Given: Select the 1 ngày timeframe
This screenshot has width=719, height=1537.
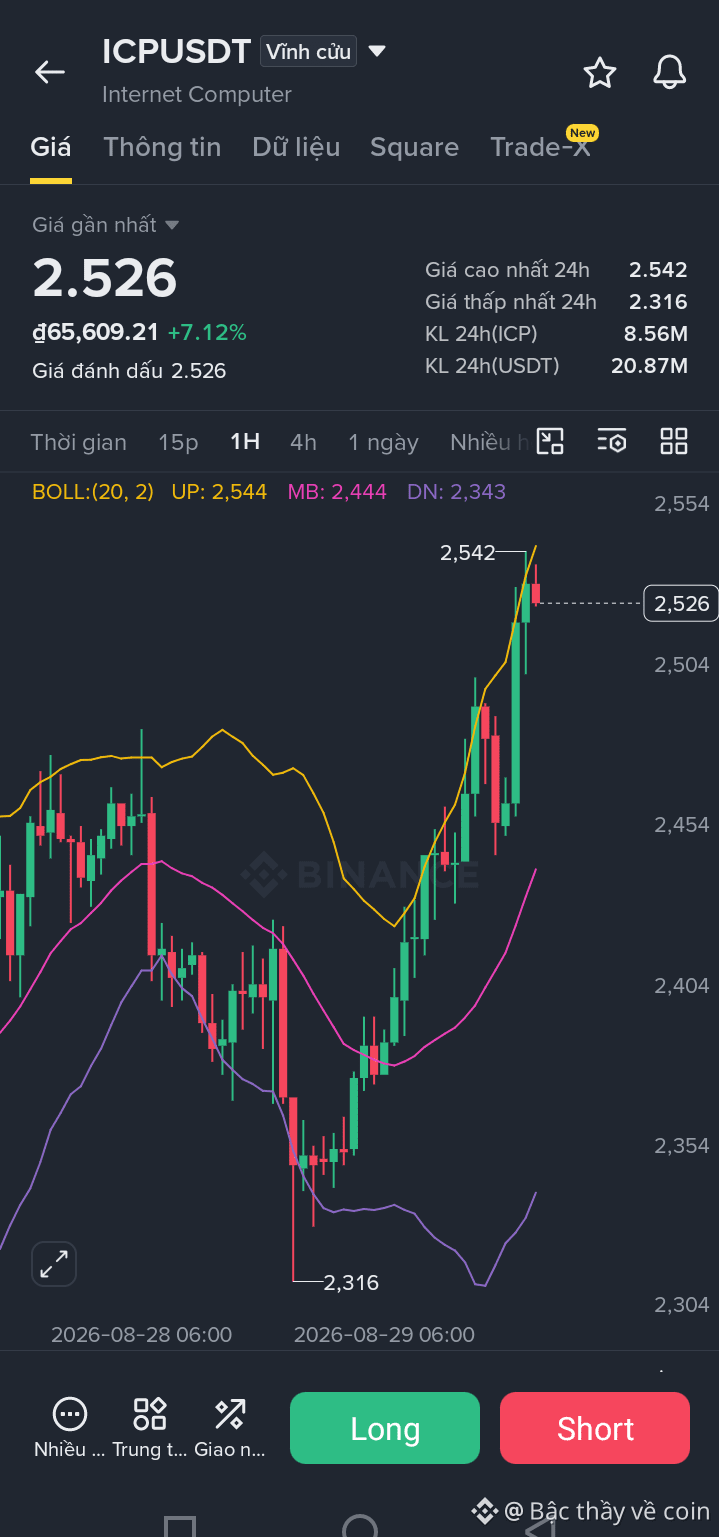Looking at the screenshot, I should point(383,442).
